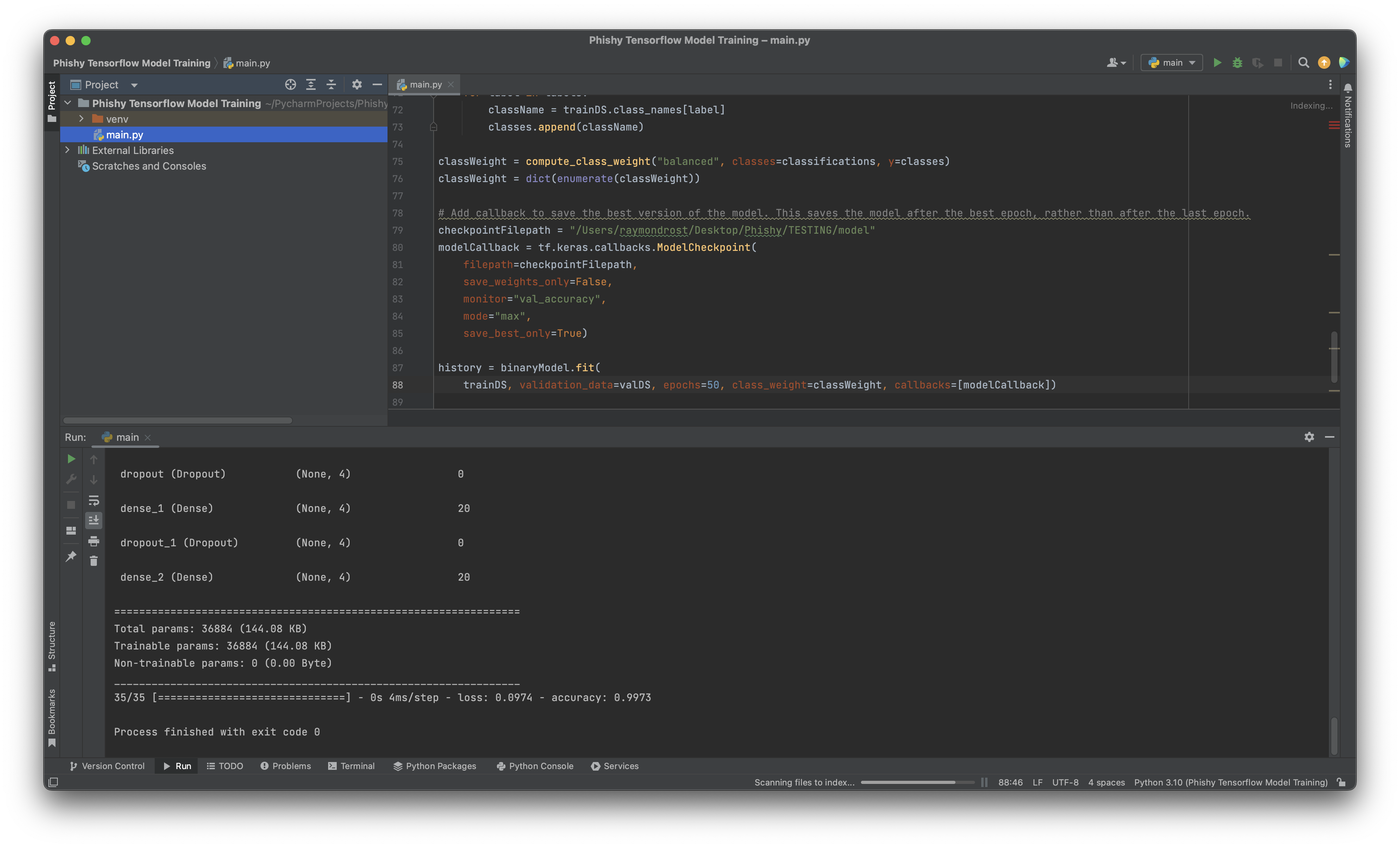Rerun the main process in the Run panel
Image resolution: width=1400 pixels, height=848 pixels.
[70, 459]
